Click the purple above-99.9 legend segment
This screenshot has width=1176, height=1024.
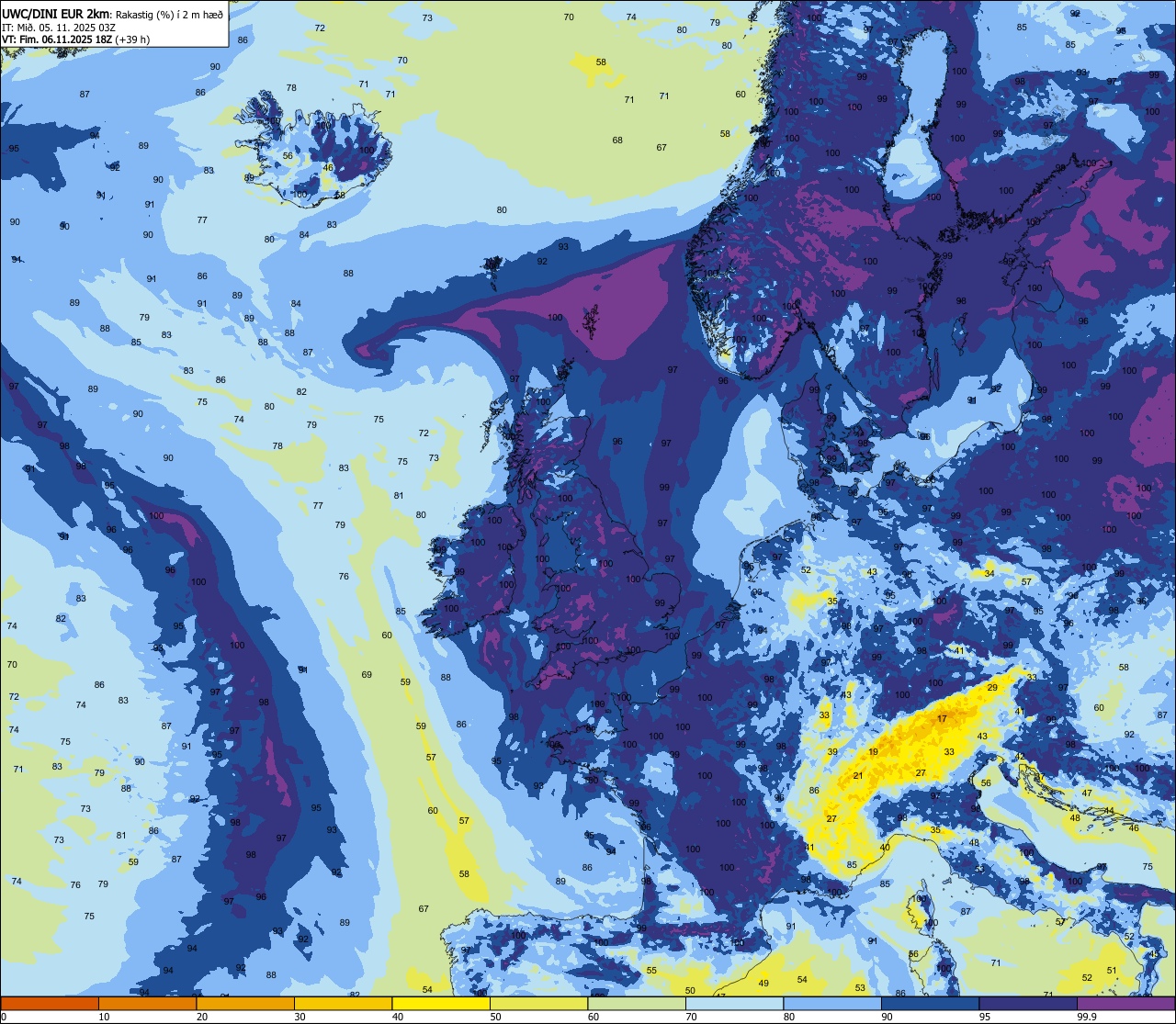coord(1125,1003)
